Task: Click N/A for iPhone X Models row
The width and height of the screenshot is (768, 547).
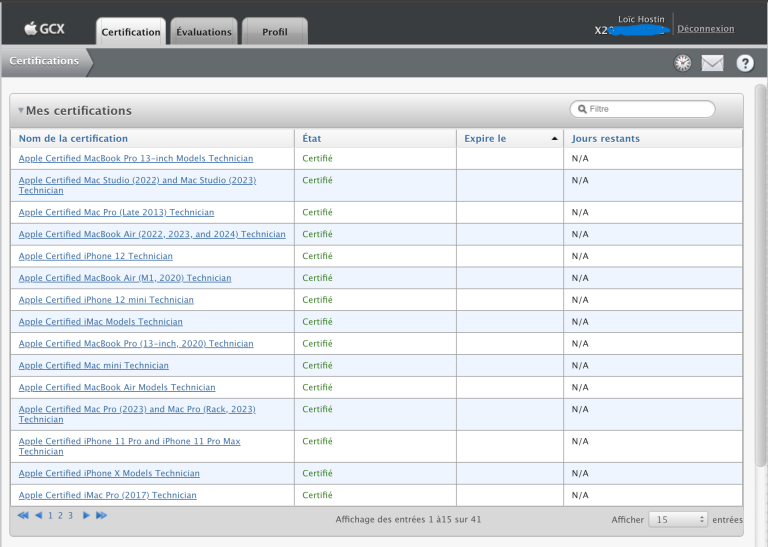Action: point(580,473)
